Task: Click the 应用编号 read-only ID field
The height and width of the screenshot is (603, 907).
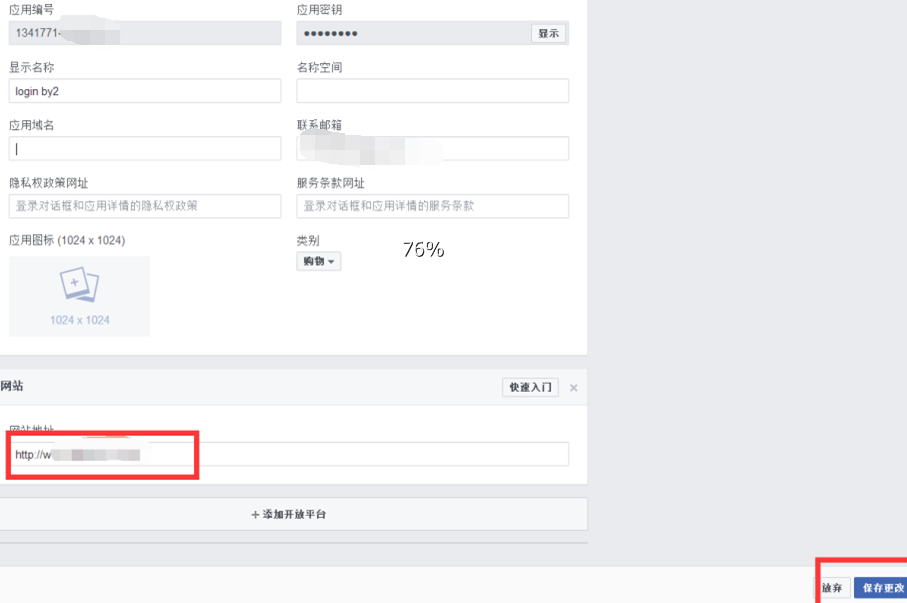Action: [145, 33]
